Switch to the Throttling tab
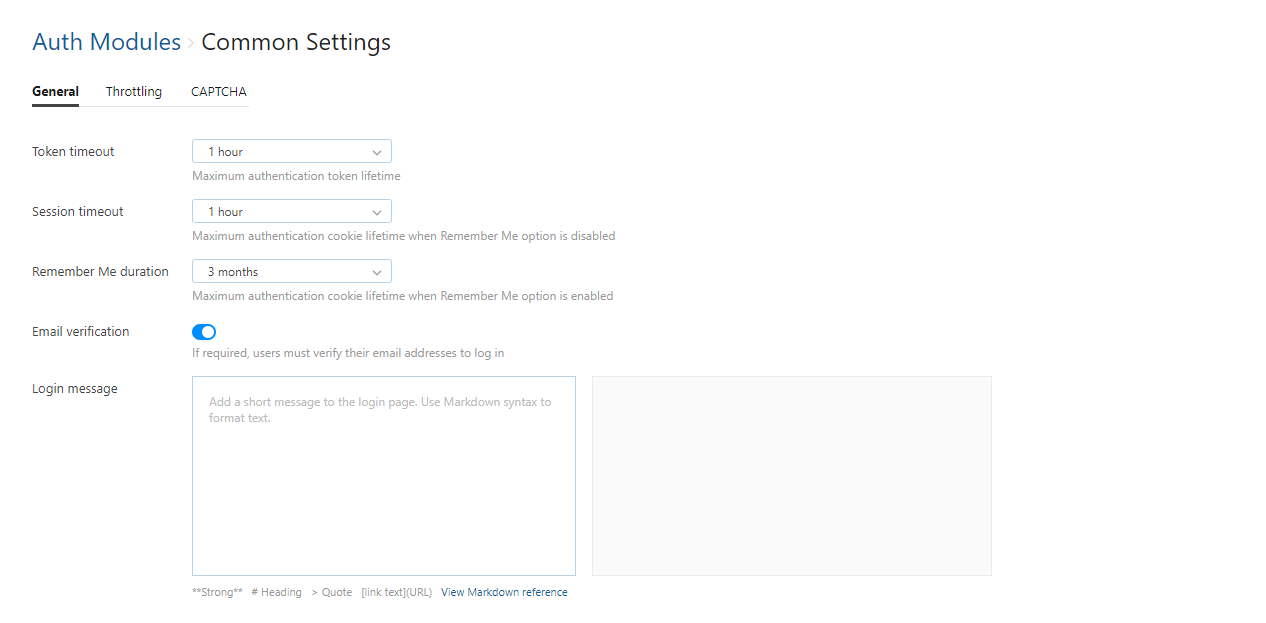 (134, 92)
